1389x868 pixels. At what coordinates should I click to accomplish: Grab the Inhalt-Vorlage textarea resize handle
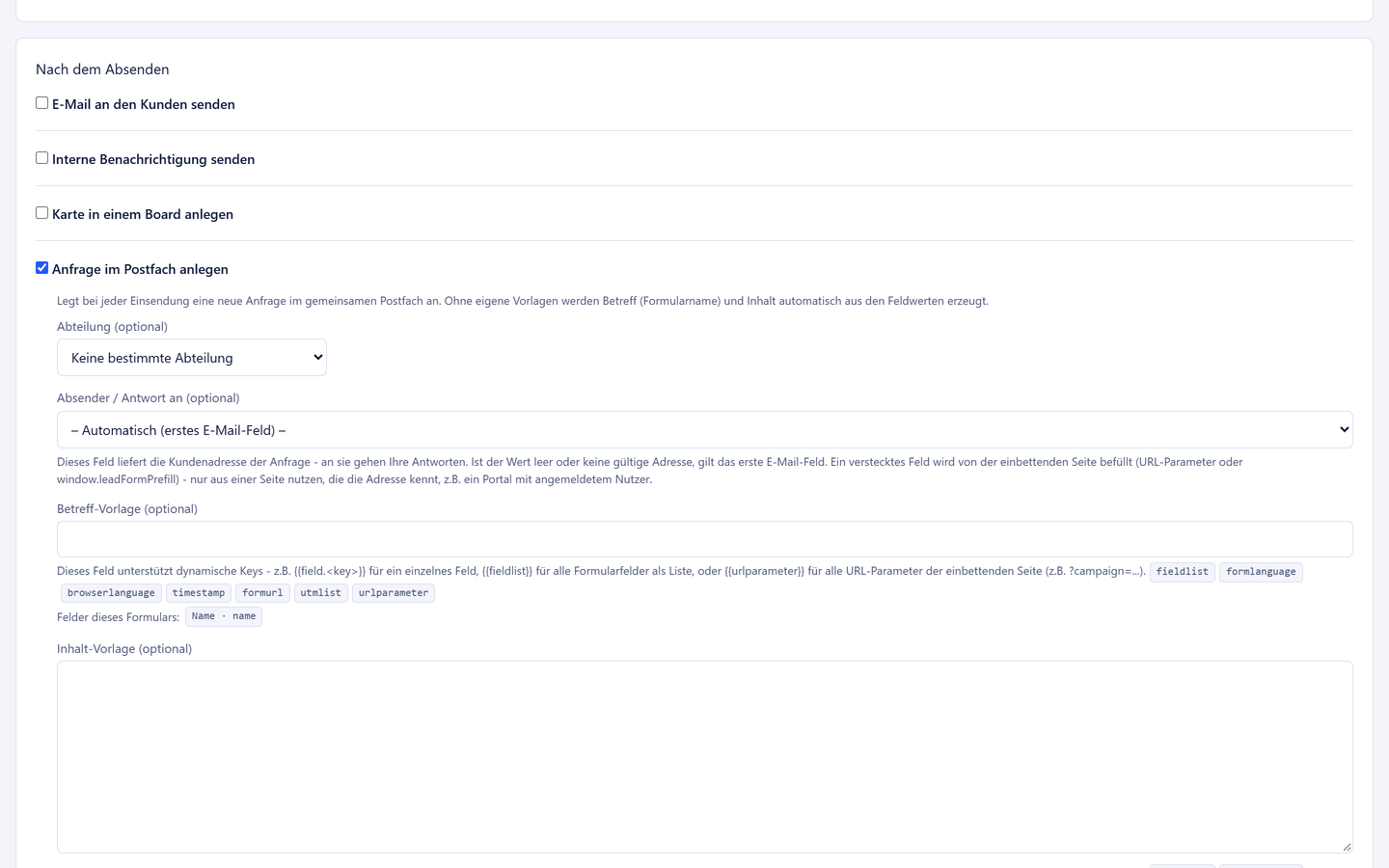(1347, 847)
